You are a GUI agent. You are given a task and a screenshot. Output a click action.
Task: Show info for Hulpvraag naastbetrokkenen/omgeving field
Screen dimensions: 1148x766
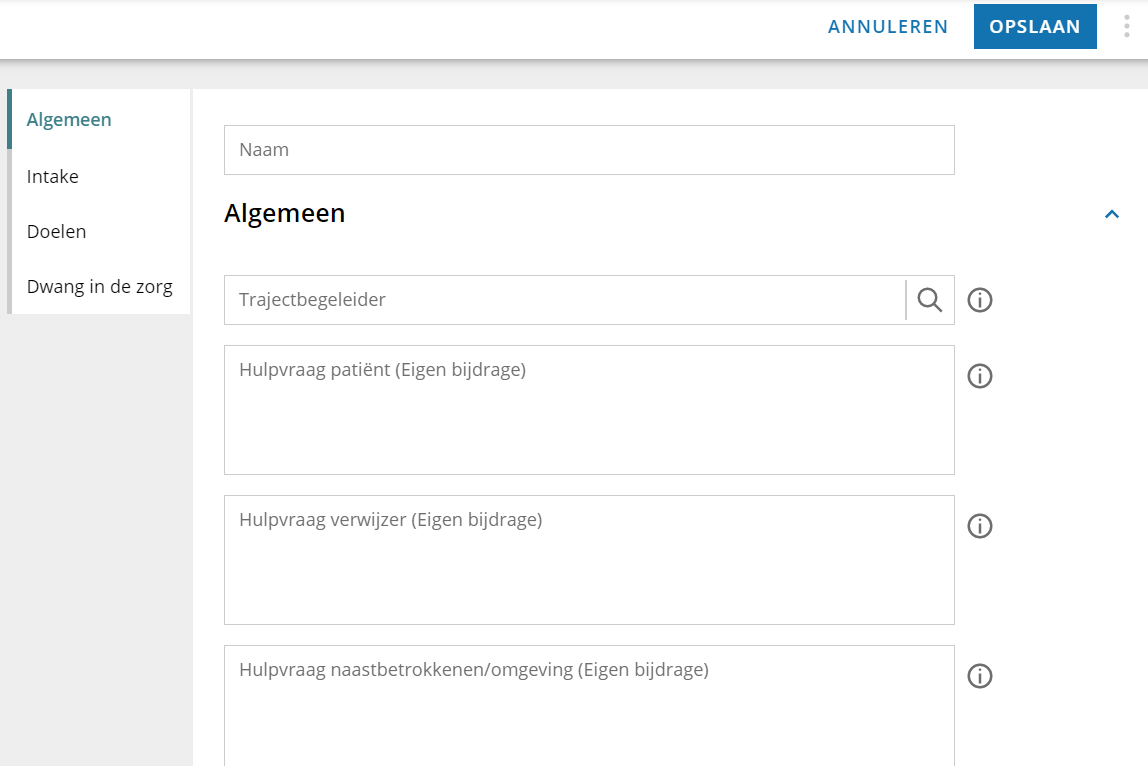(980, 676)
